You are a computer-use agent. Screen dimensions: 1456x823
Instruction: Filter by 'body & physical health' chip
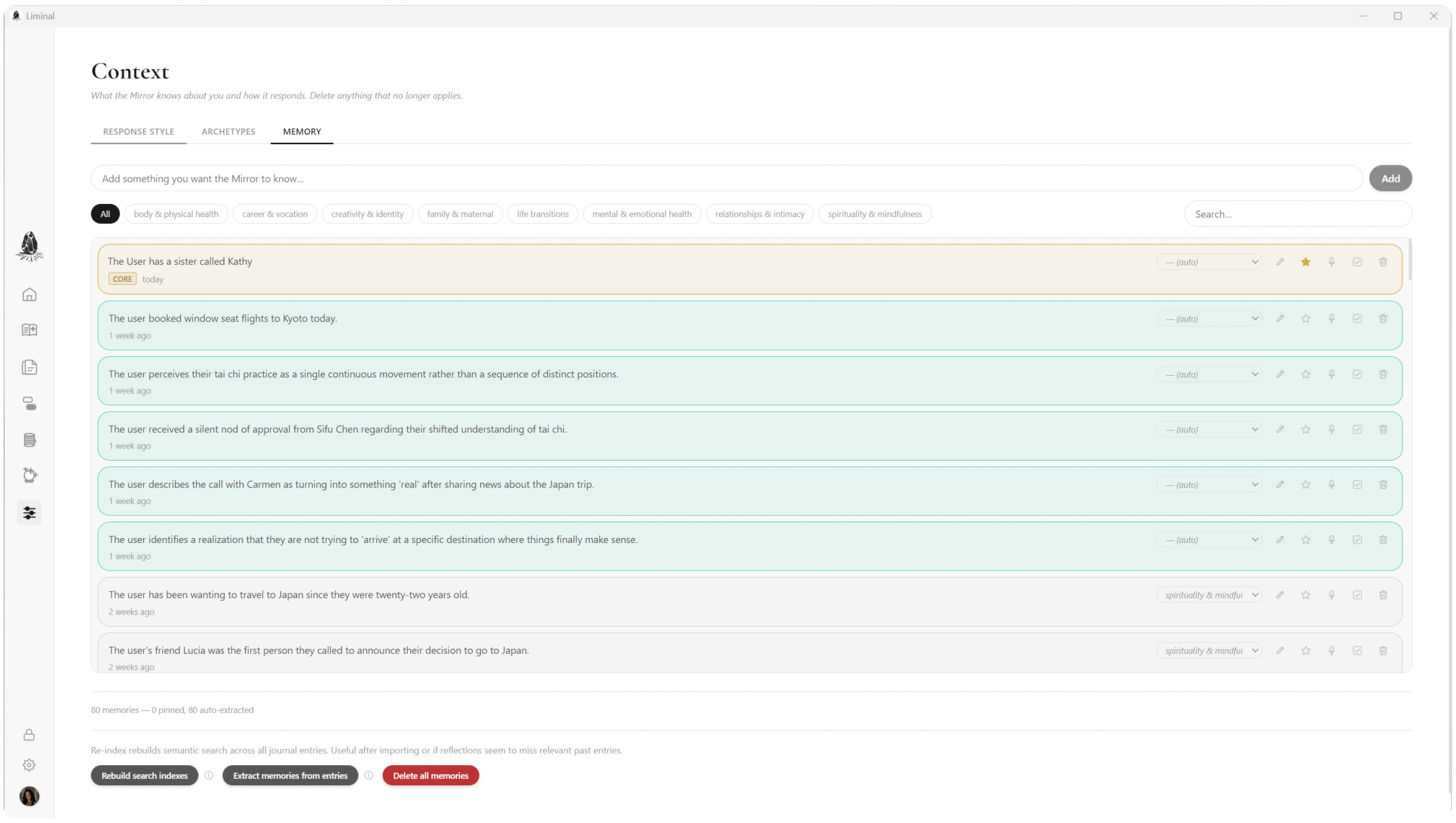coord(176,214)
